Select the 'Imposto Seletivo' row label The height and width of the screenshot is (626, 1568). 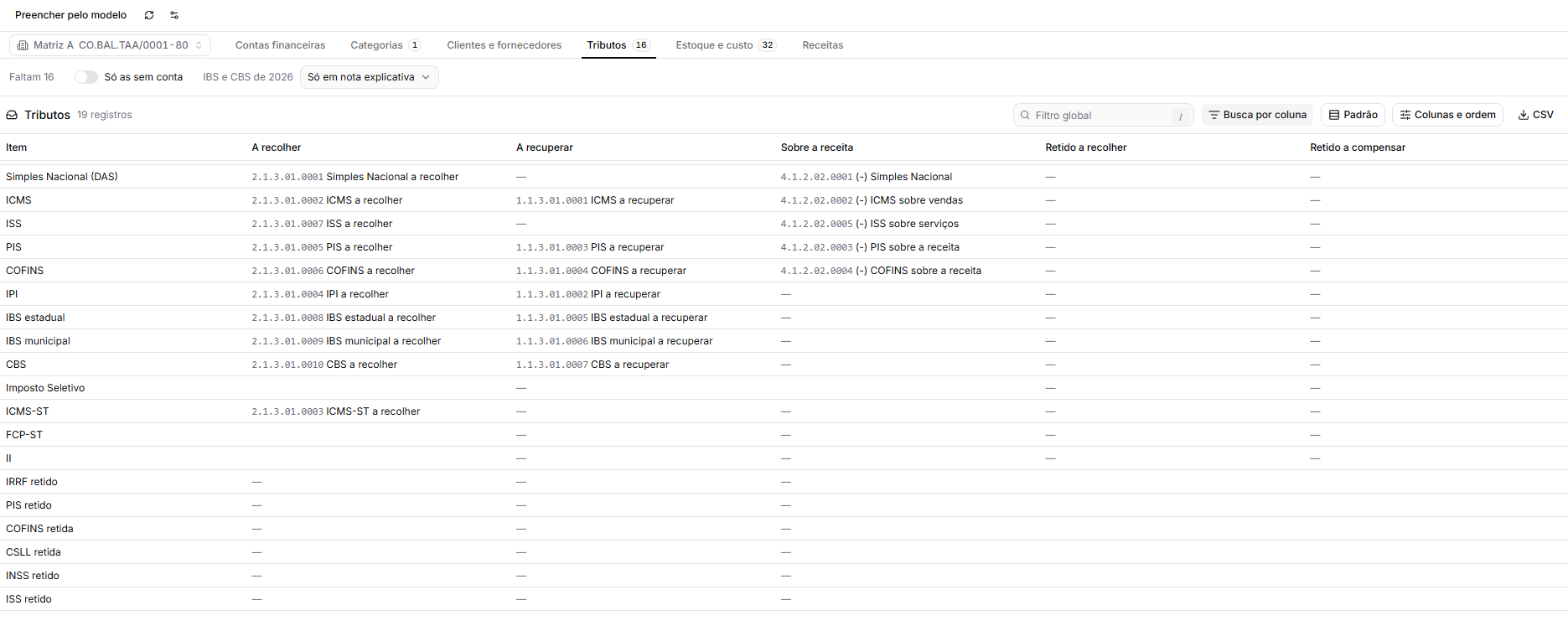coord(46,388)
